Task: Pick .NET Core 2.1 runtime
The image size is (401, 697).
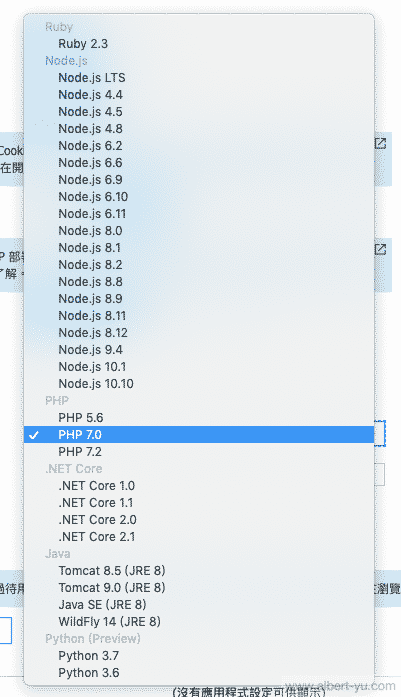Action: click(x=199, y=537)
